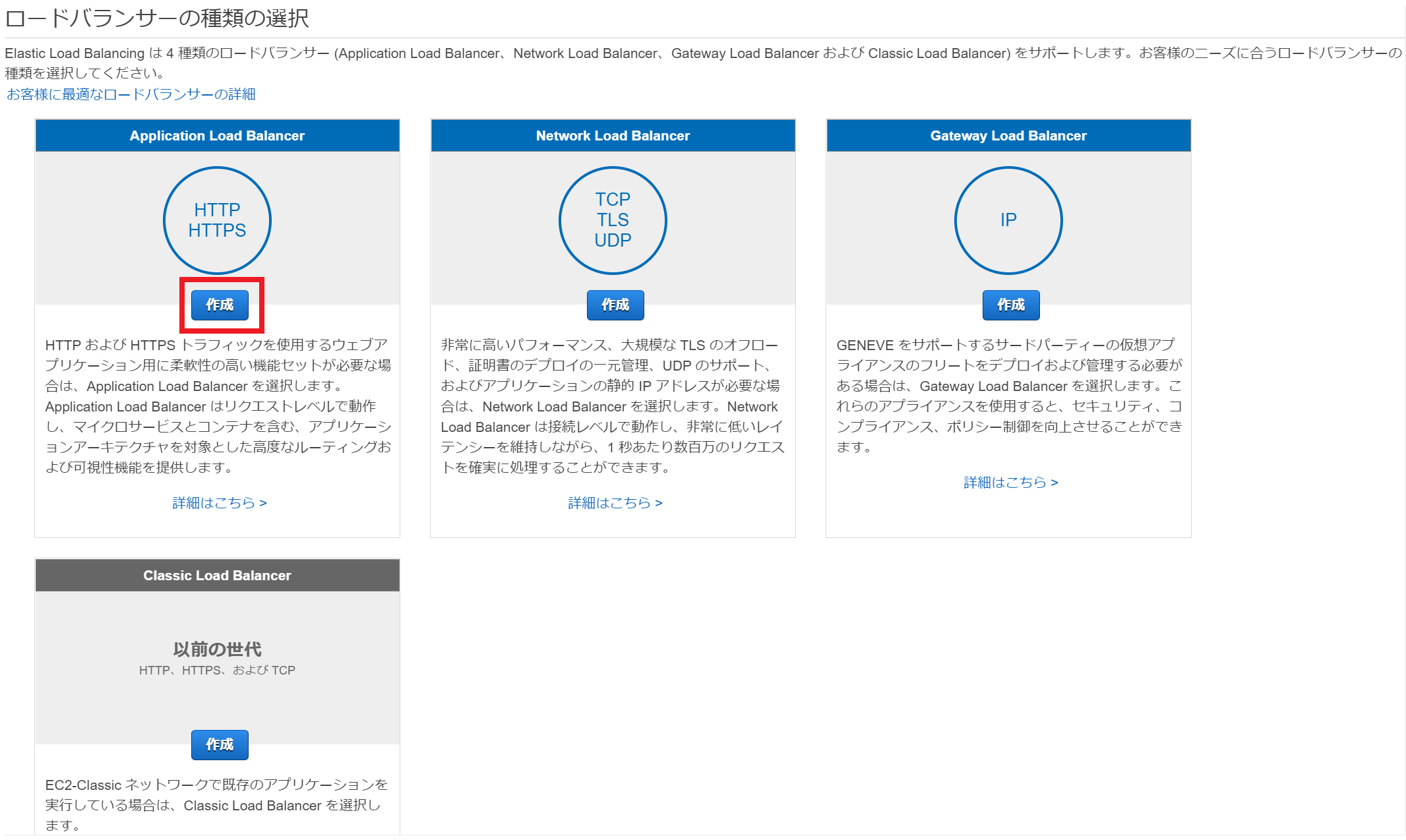
Task: Click 作成 under Classic Load Balancer
Action: [x=220, y=744]
